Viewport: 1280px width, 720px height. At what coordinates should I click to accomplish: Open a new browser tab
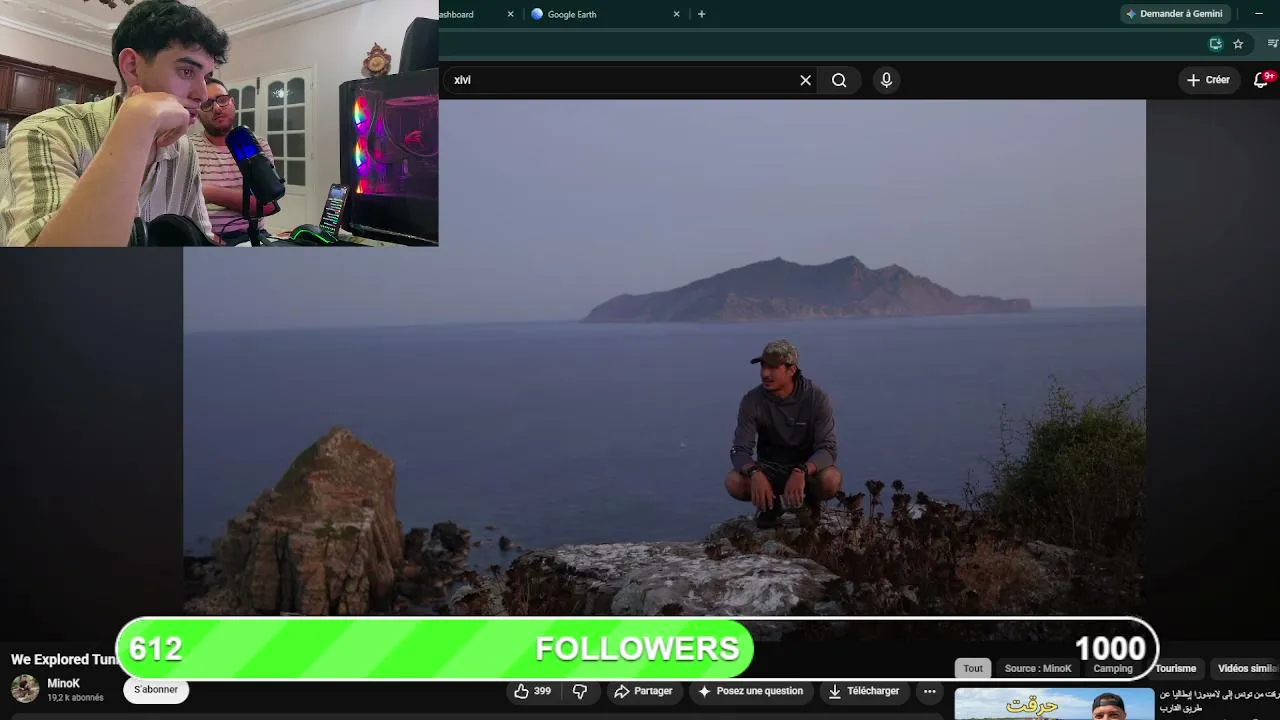tap(701, 14)
